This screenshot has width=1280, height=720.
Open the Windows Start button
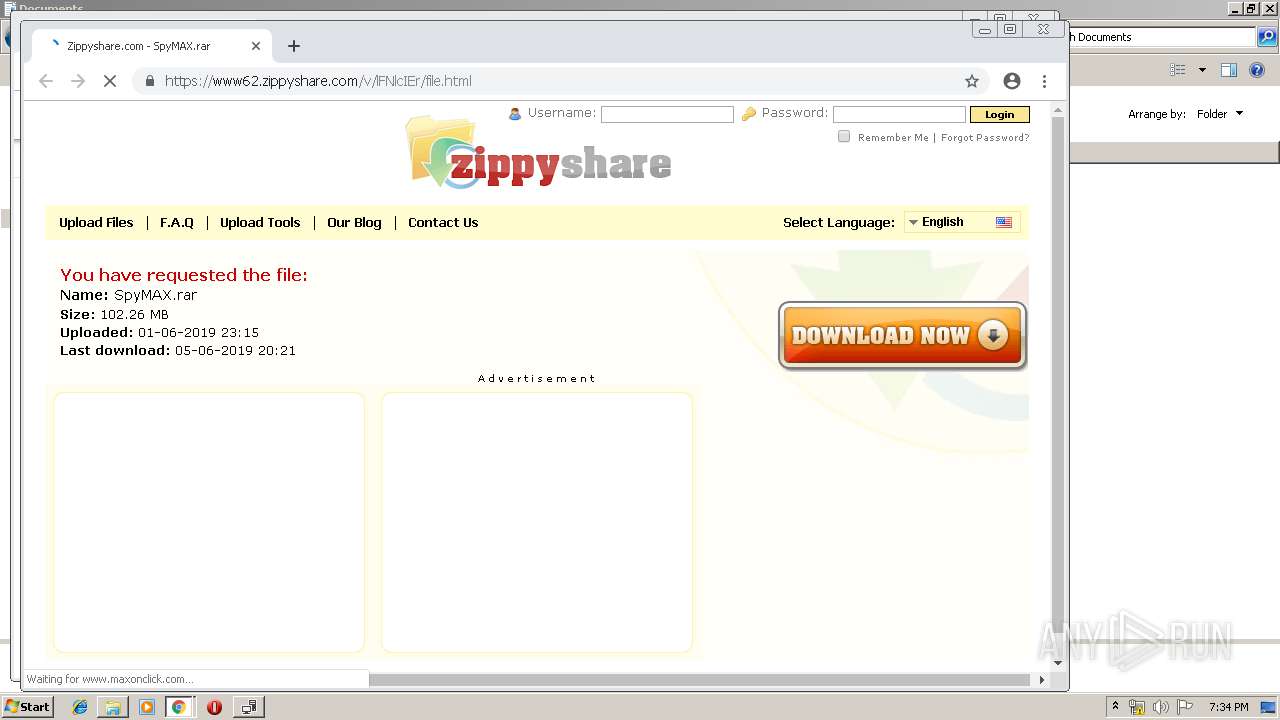[27, 707]
